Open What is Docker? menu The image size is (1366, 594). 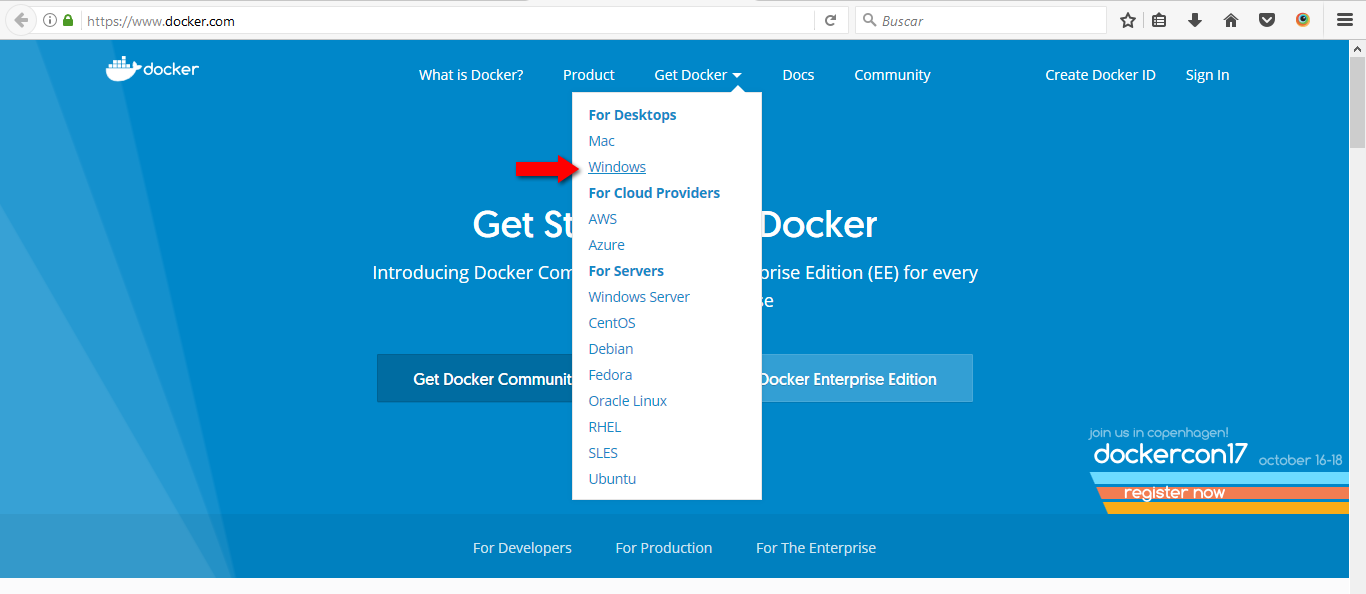click(x=471, y=75)
